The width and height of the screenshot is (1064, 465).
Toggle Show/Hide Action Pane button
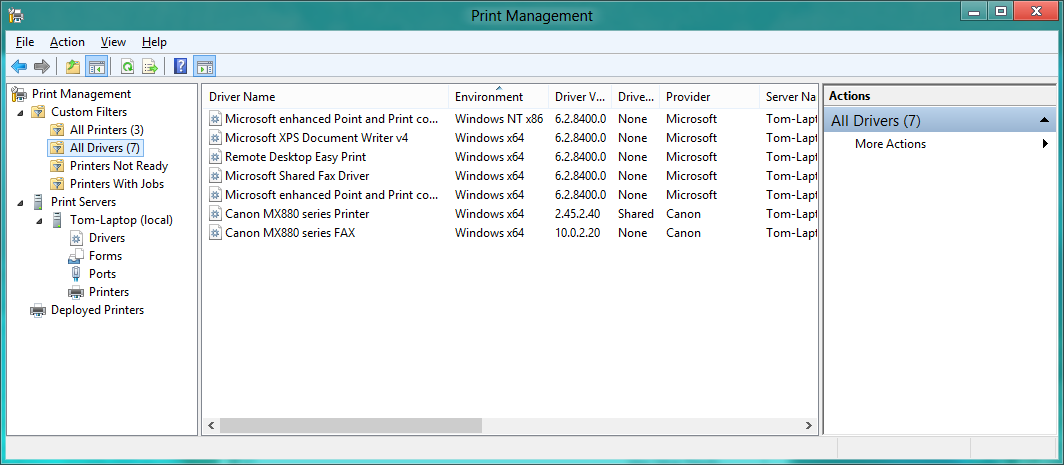pos(204,67)
